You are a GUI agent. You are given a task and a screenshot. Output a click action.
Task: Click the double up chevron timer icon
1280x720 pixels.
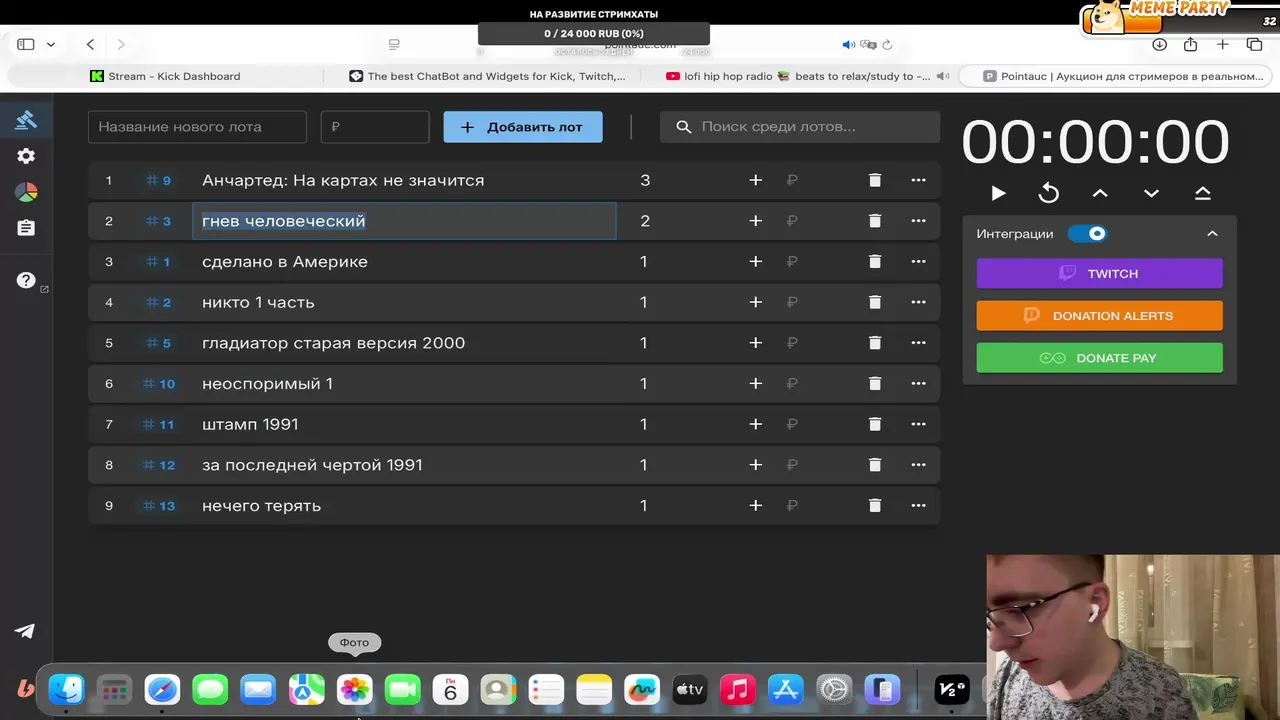click(1203, 193)
